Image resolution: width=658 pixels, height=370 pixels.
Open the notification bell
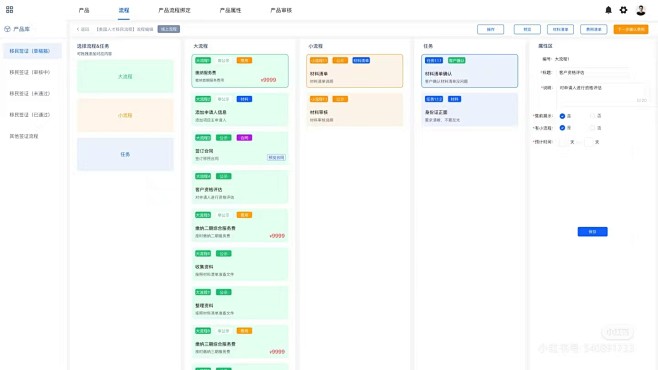point(608,10)
